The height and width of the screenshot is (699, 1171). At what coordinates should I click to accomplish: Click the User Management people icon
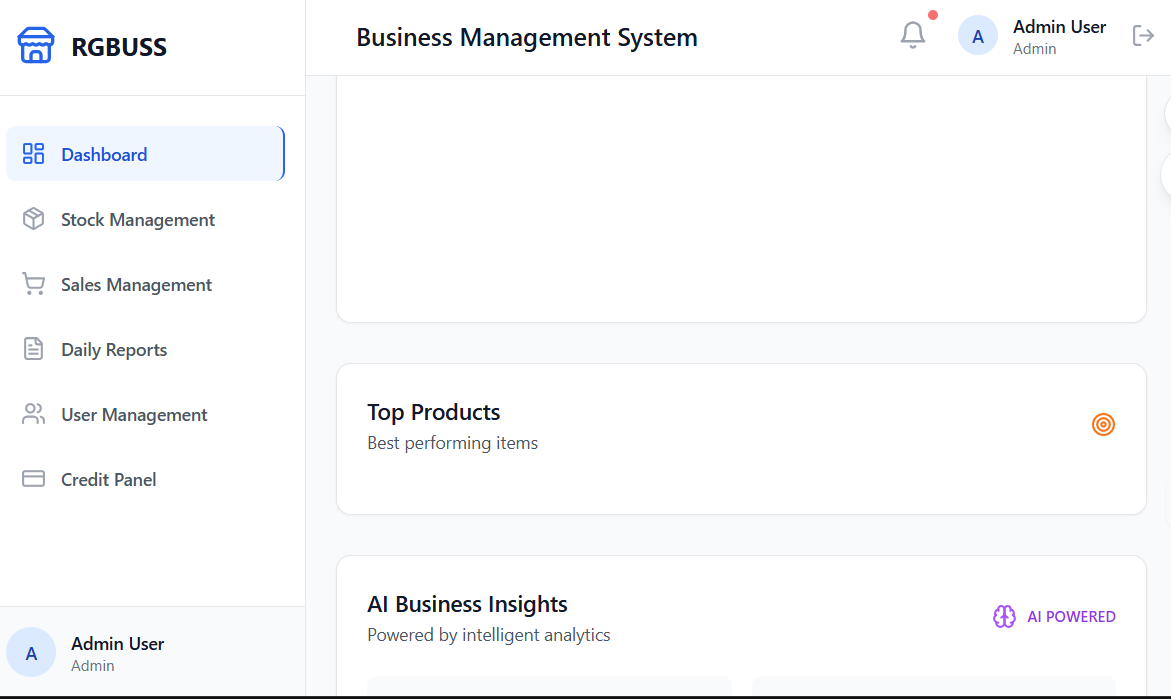pos(34,414)
